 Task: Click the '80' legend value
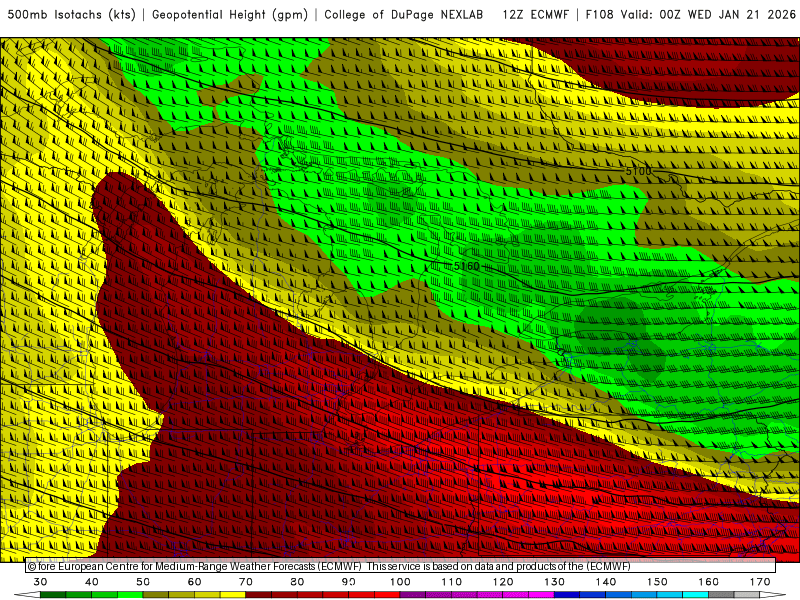coord(297,582)
